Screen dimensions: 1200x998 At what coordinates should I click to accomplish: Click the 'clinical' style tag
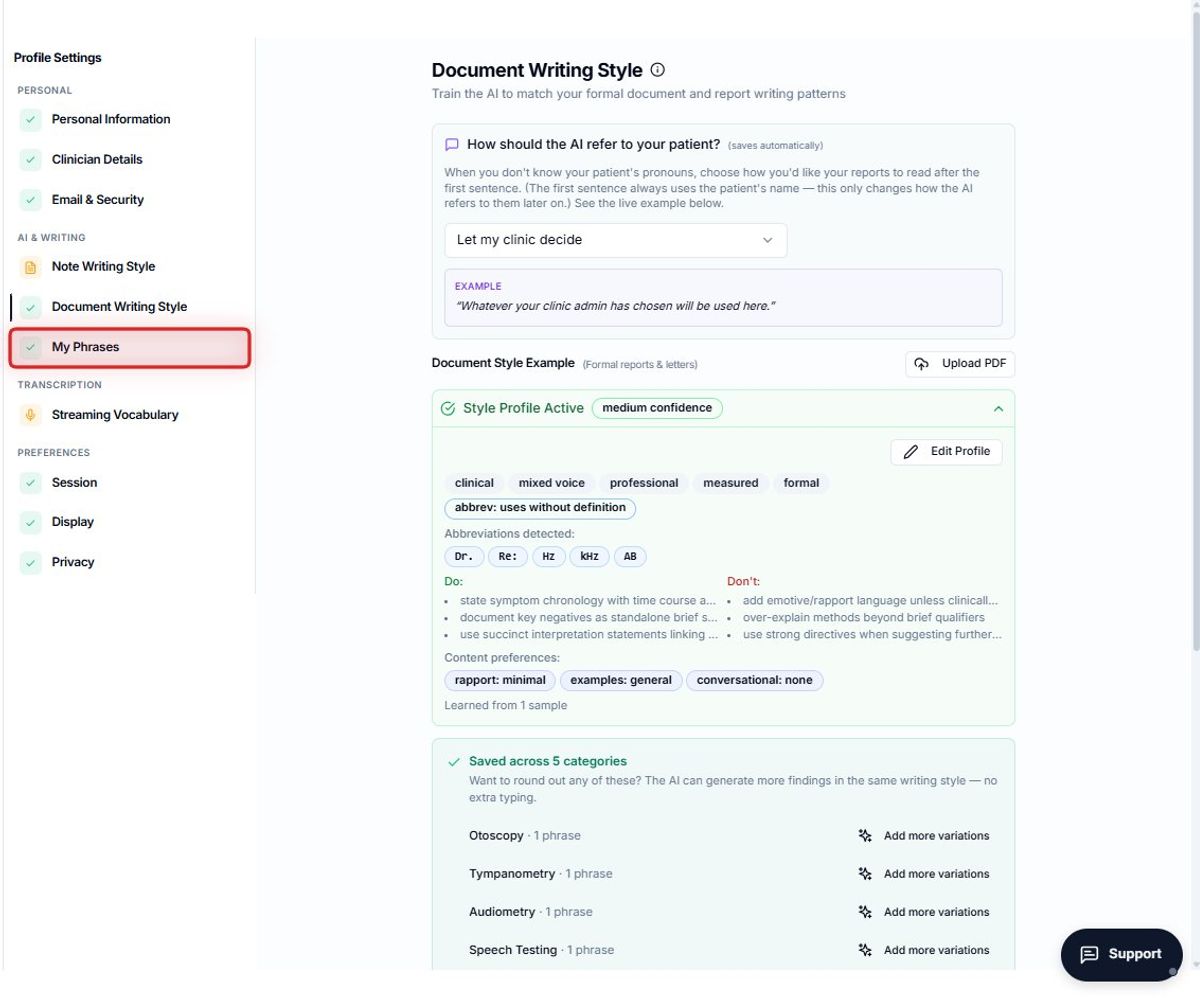[x=474, y=483]
